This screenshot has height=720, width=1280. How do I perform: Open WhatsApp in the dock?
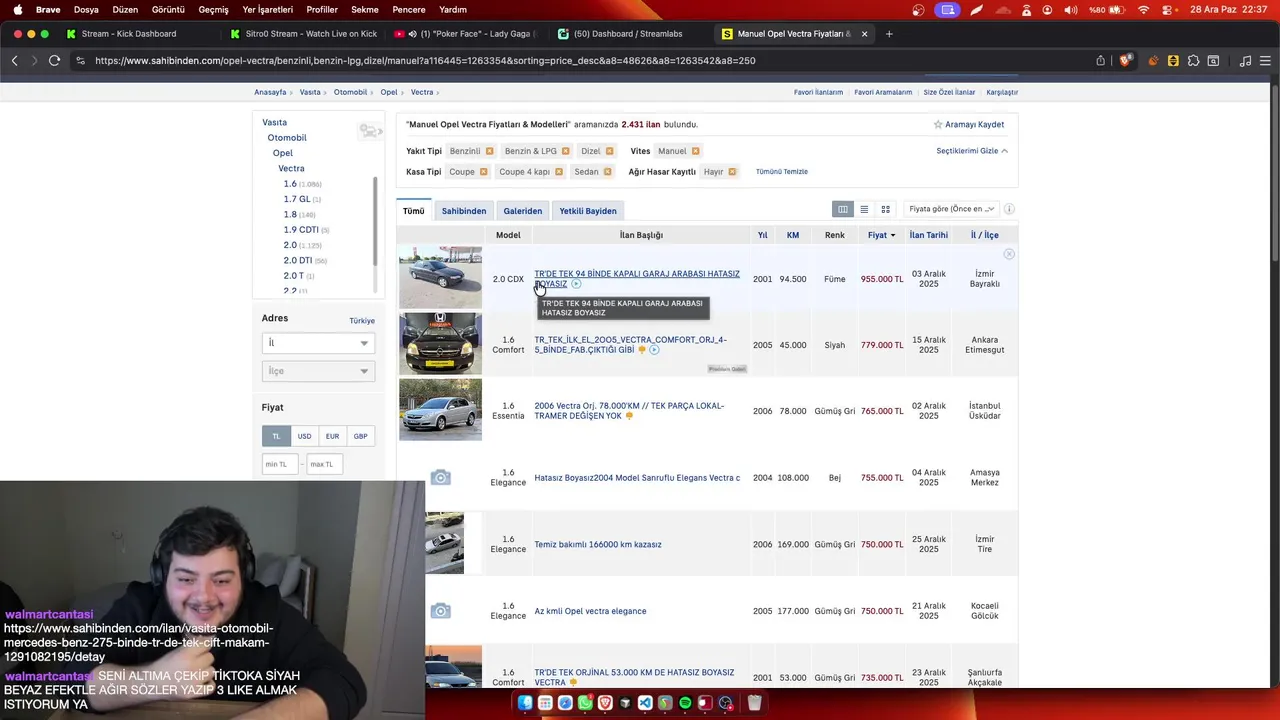tap(585, 703)
